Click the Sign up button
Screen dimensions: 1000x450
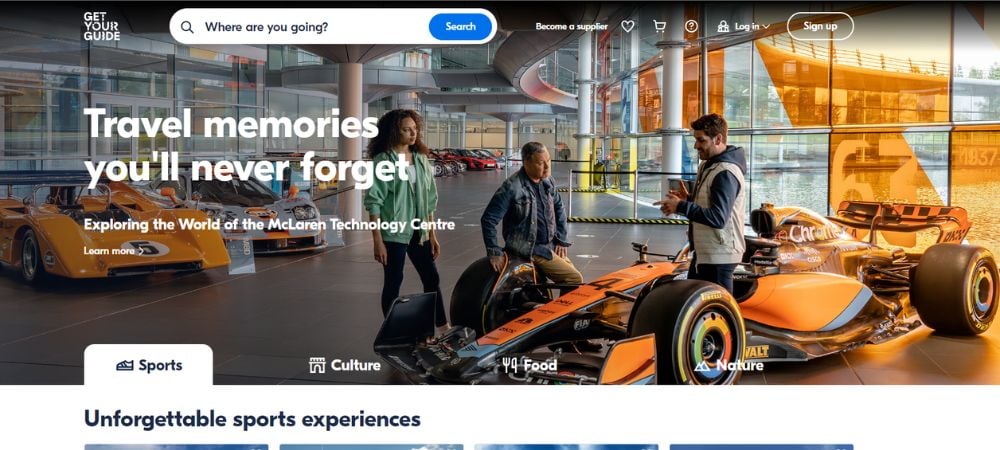point(820,26)
